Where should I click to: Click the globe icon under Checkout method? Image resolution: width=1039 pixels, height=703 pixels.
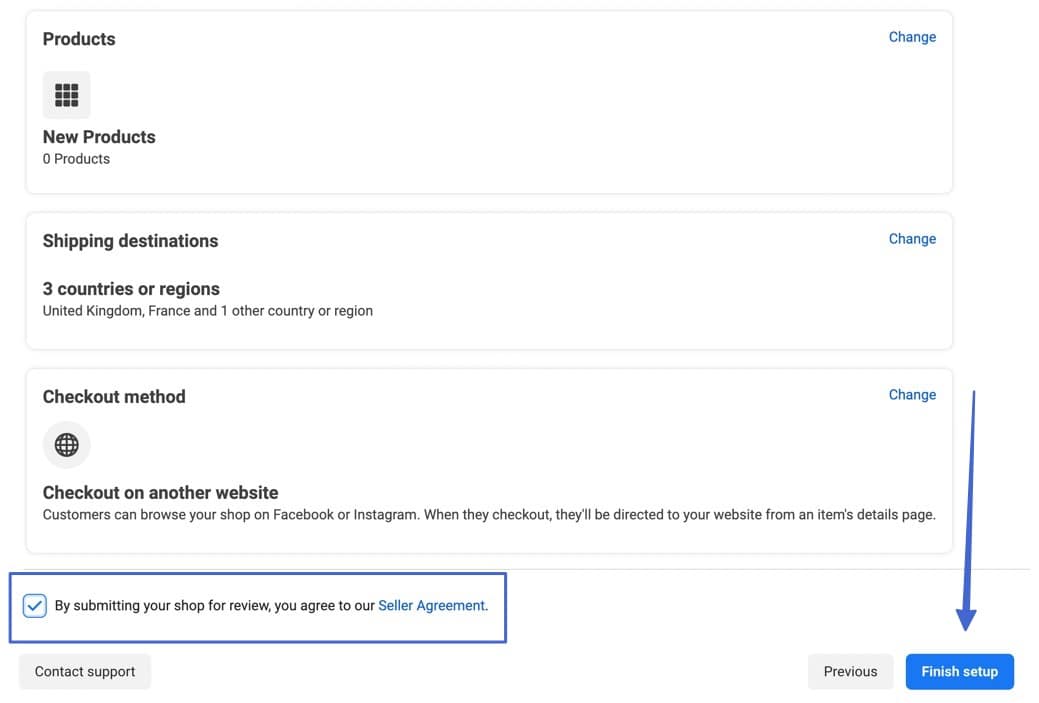[66, 445]
